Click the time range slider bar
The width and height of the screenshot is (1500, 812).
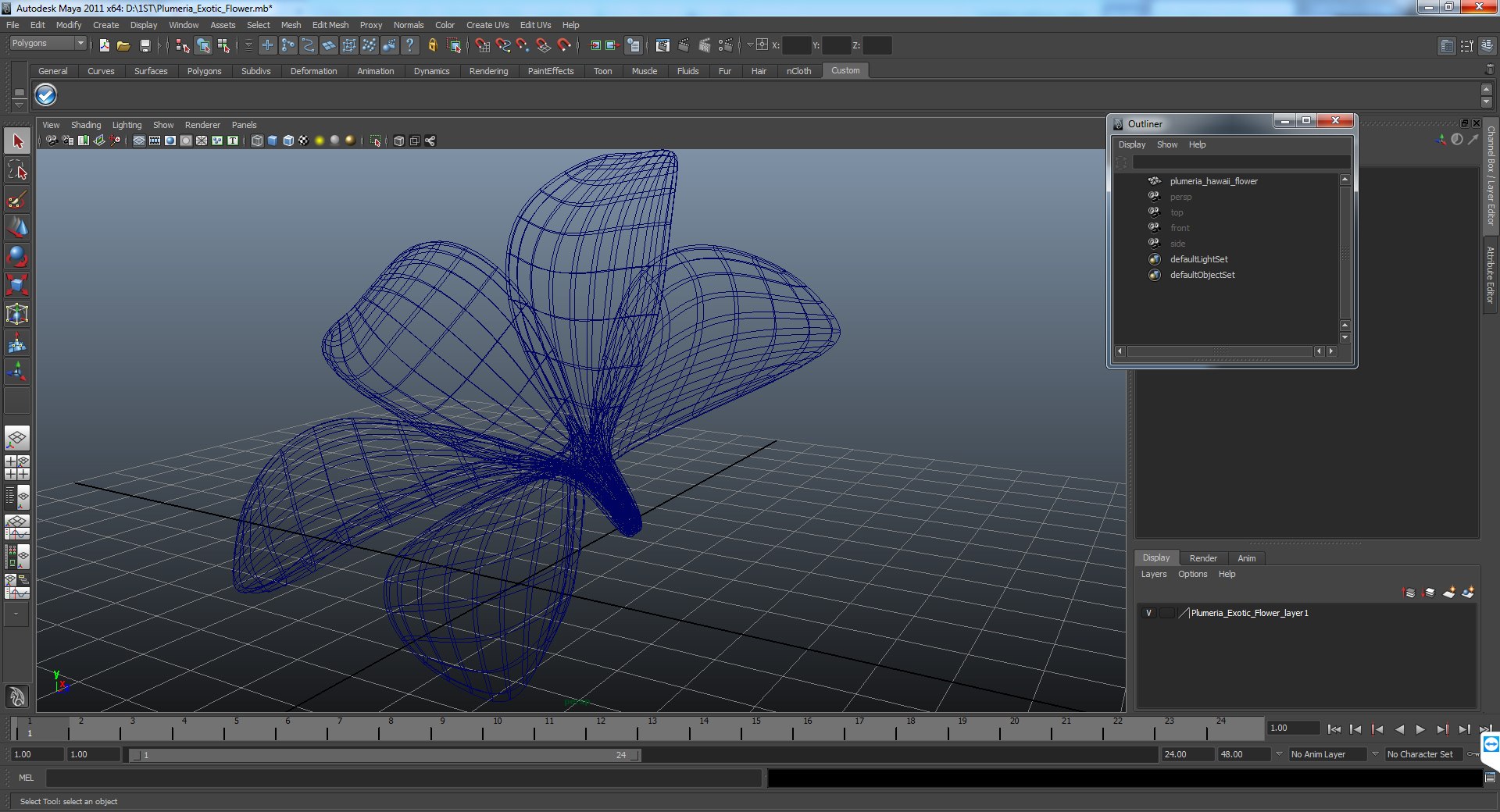[385, 755]
